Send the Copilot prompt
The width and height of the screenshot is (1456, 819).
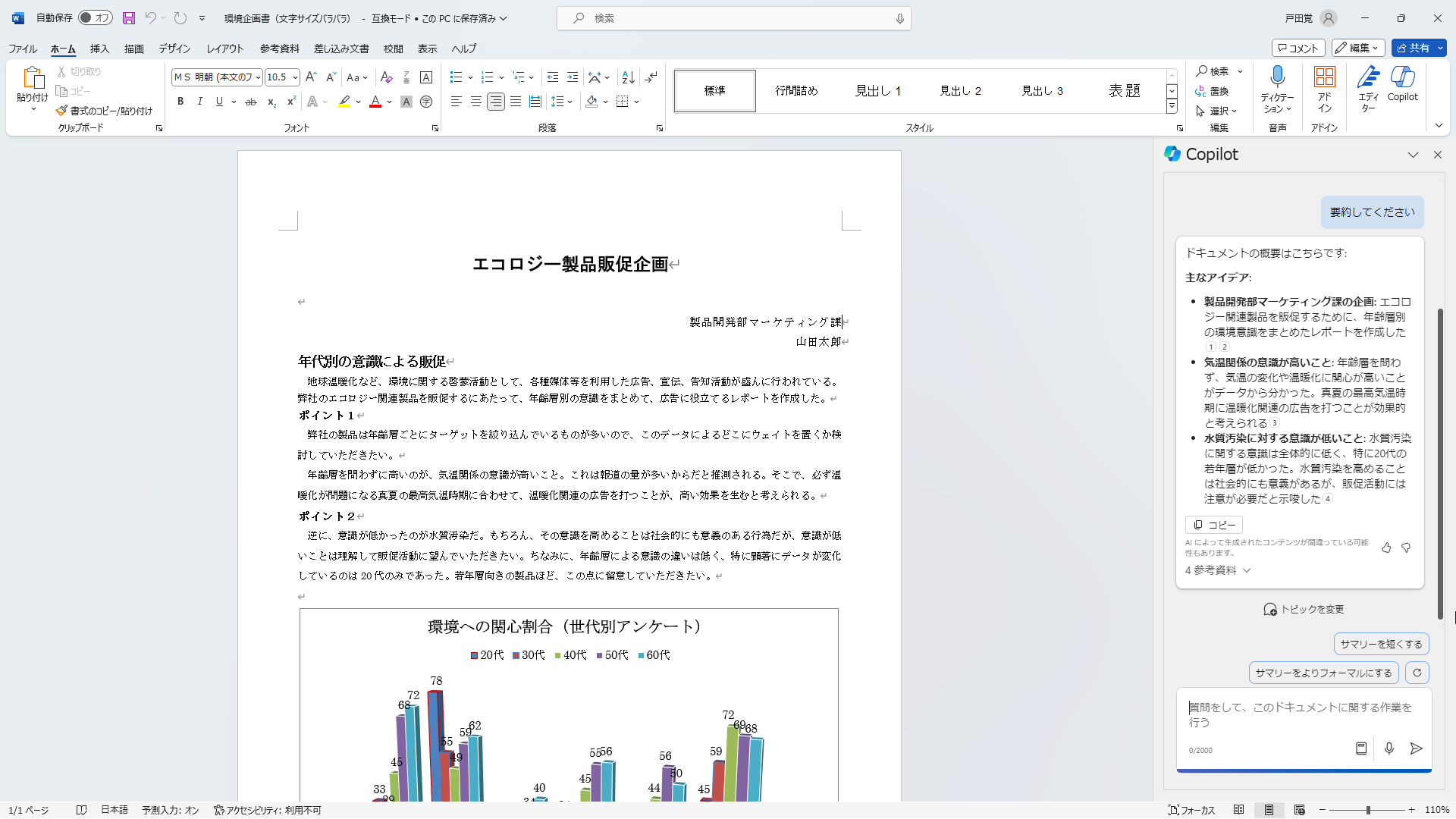(1416, 748)
